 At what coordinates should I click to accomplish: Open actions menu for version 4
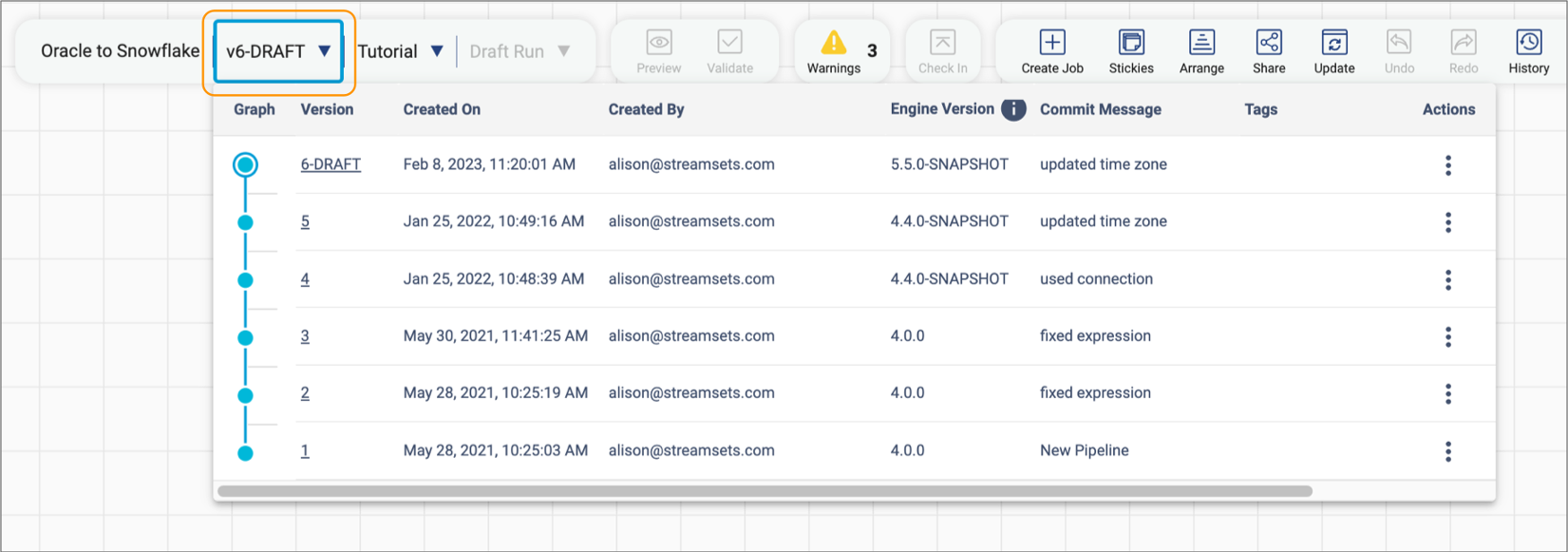click(x=1448, y=279)
